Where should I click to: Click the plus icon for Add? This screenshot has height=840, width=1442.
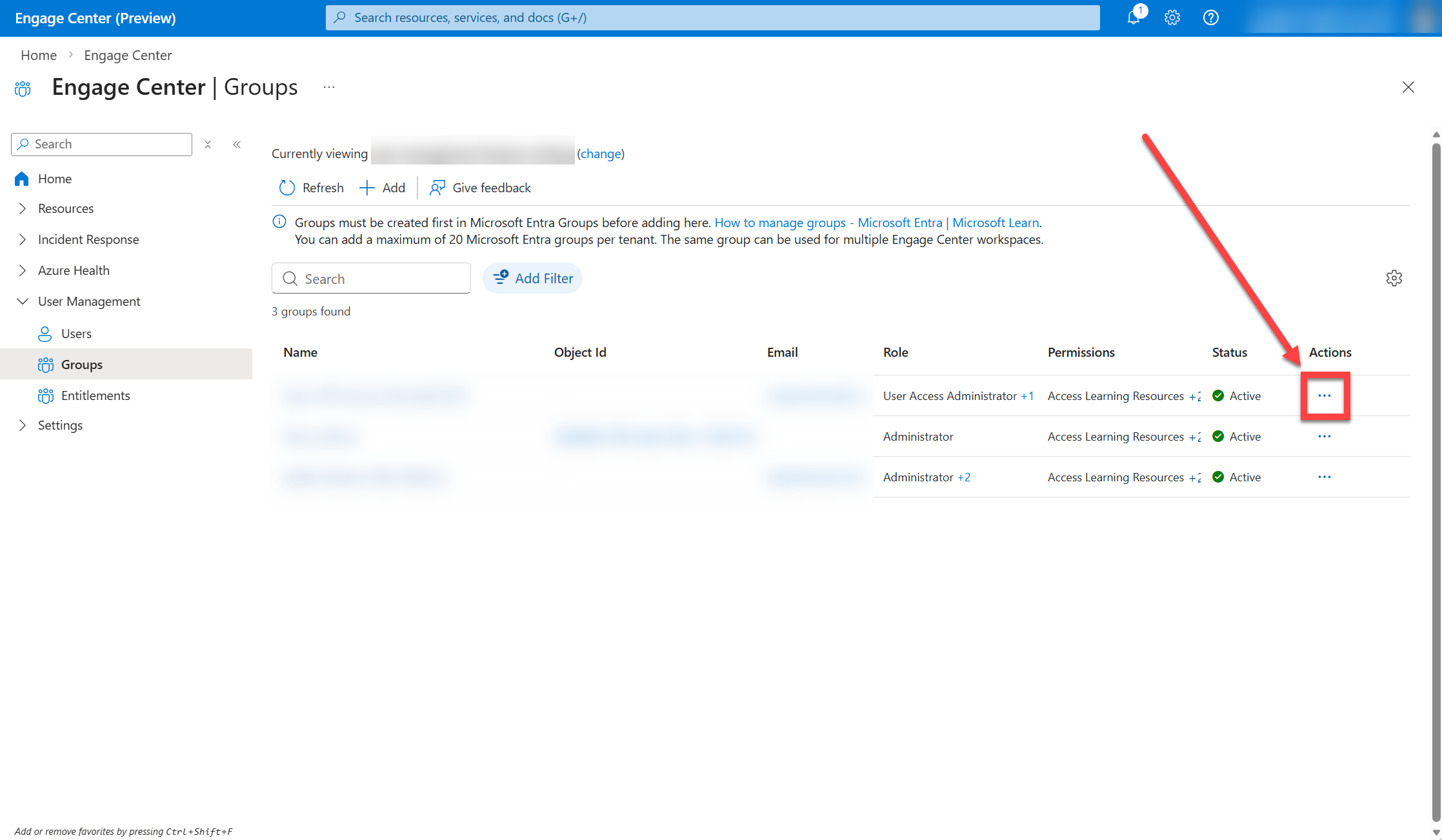[366, 188]
